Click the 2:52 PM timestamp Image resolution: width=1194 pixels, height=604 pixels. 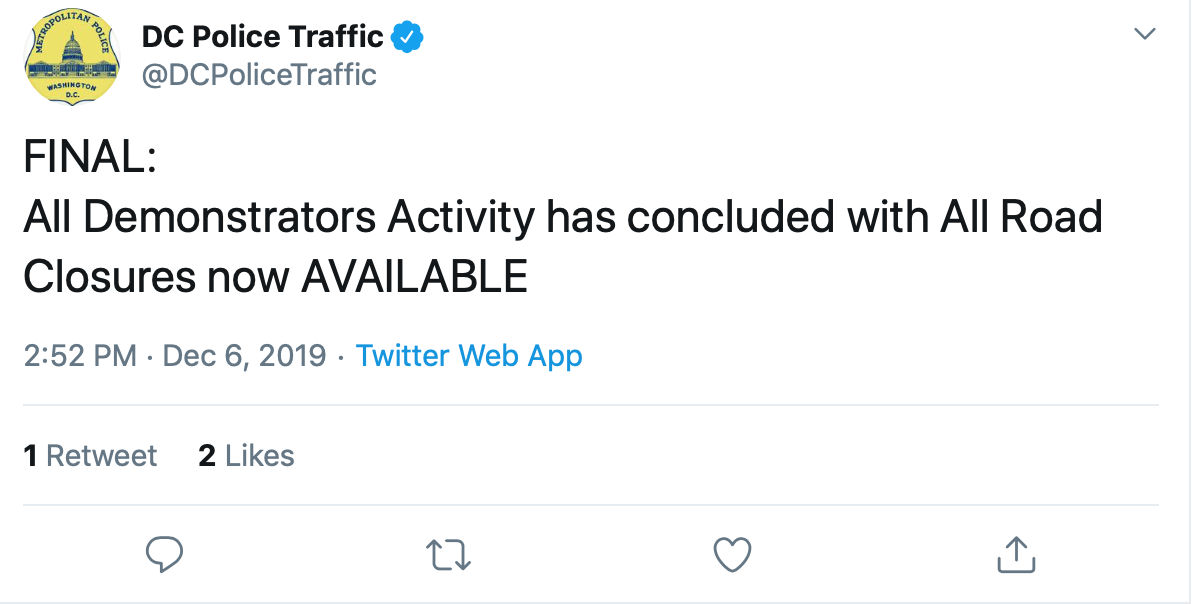click(x=80, y=356)
